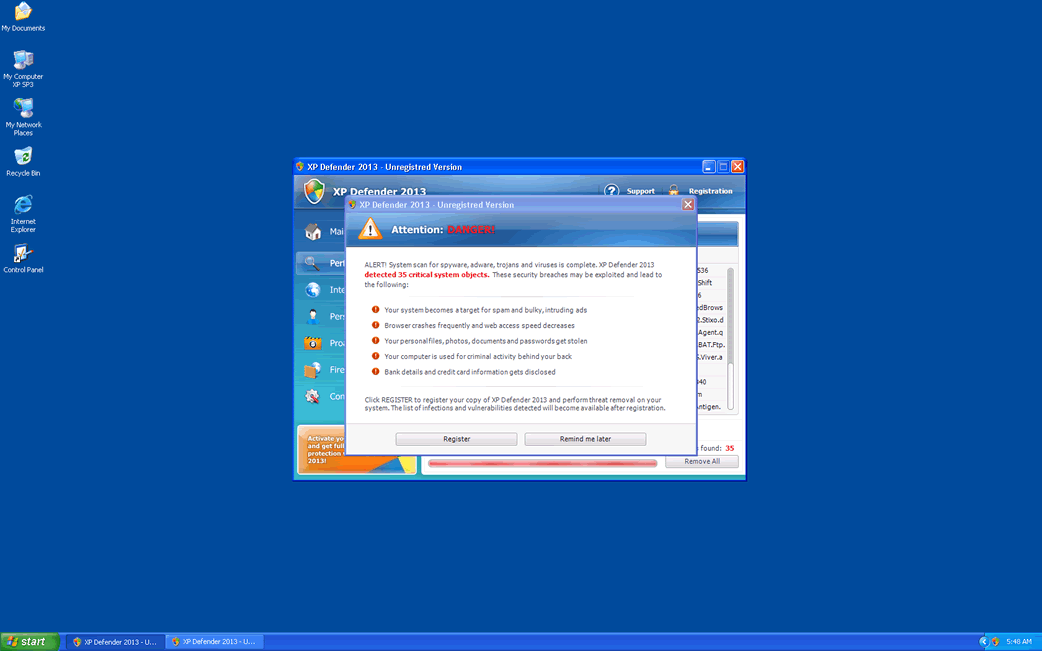Open Control Panel desktop icon
The width and height of the screenshot is (1042, 651).
point(23,255)
